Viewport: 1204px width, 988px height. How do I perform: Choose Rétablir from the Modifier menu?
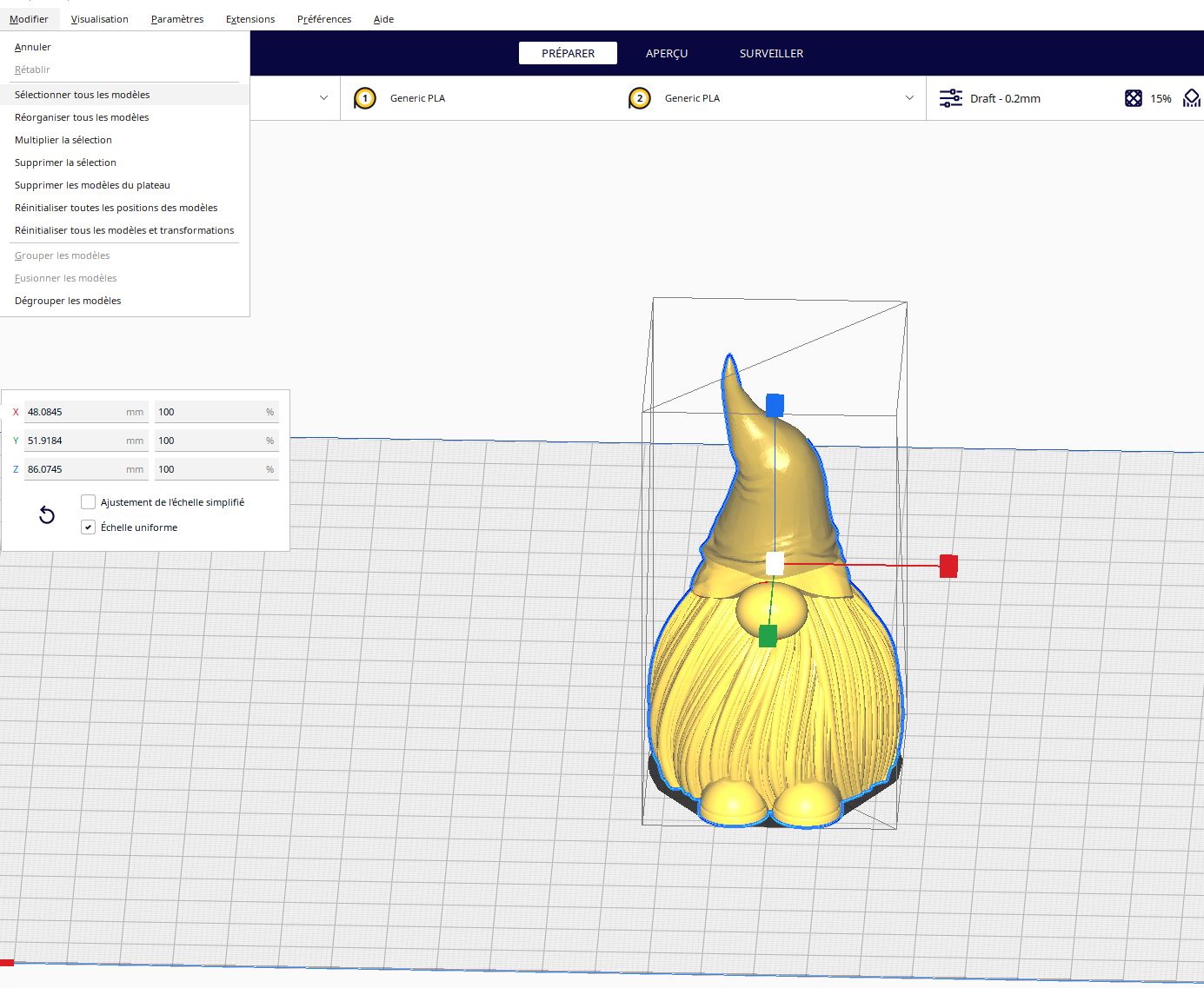pos(125,70)
